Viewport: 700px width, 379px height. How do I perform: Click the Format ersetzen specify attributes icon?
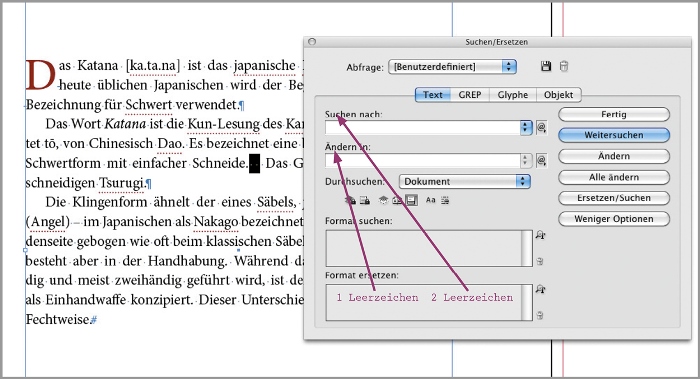click(x=540, y=289)
